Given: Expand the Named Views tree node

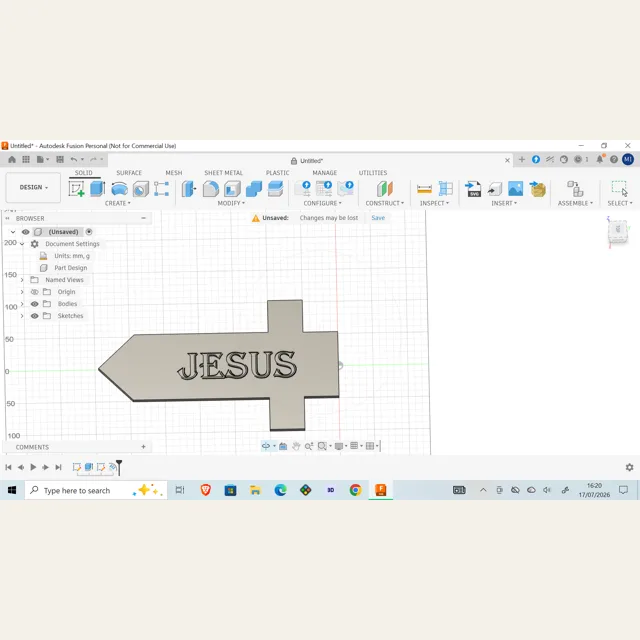Looking at the screenshot, I should coord(22,280).
